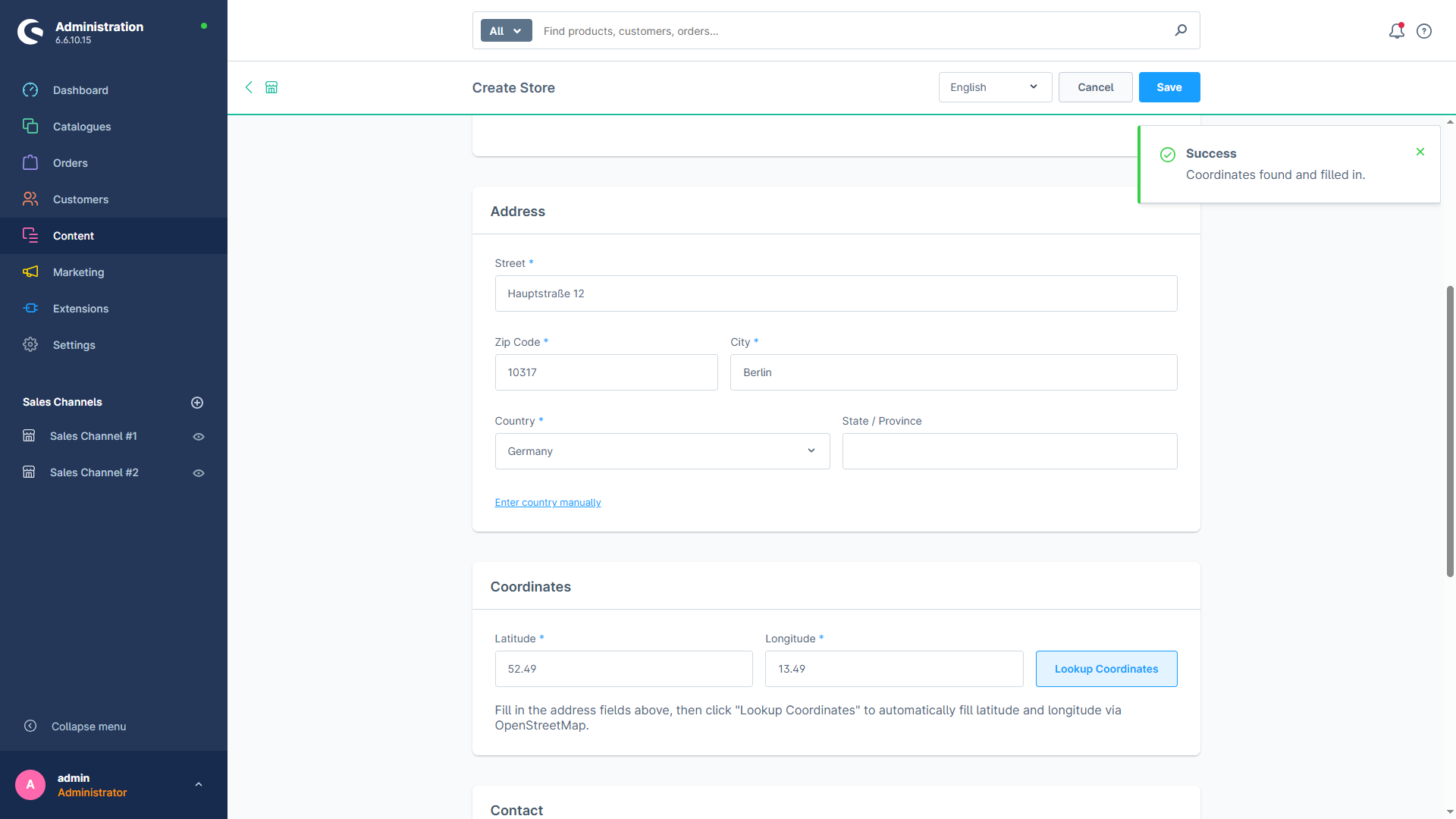This screenshot has width=1456, height=819.
Task: Click the Latitude input field
Action: 623,669
